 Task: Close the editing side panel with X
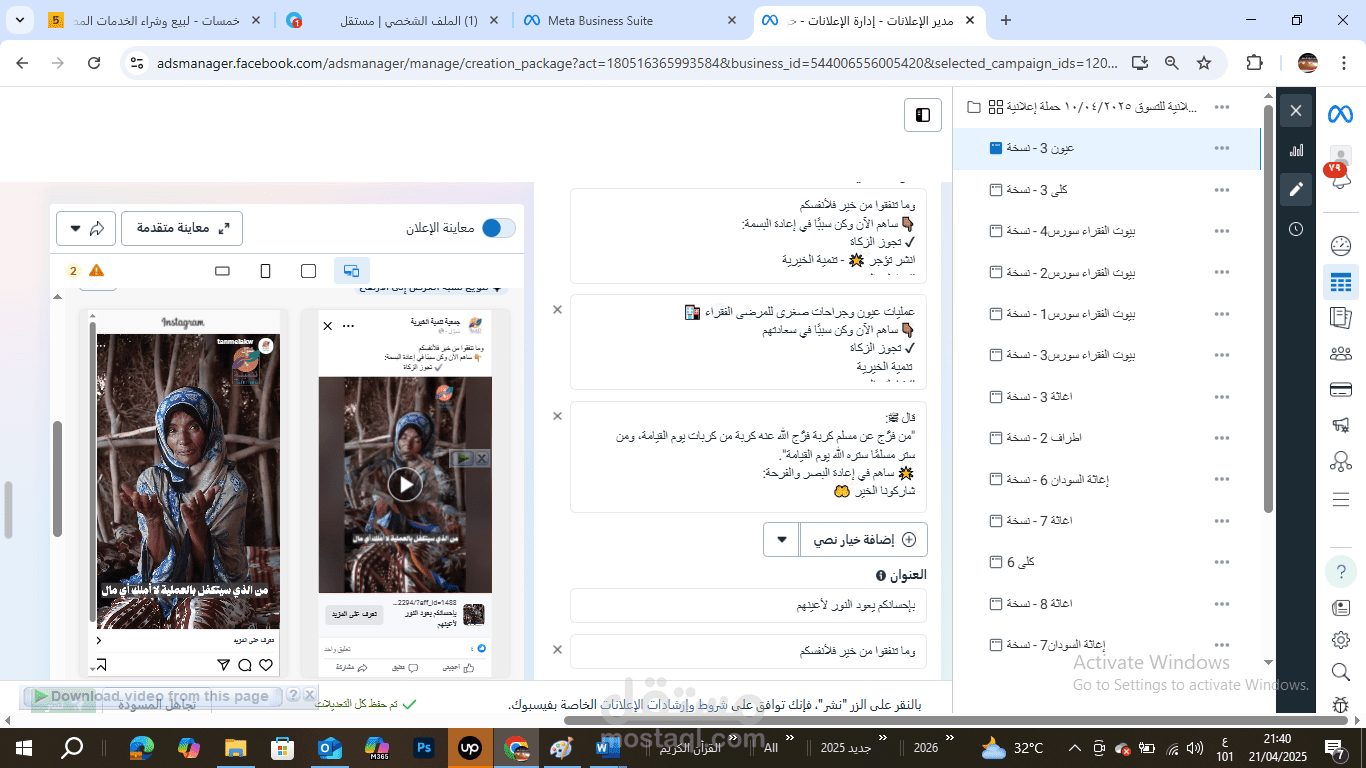tap(1296, 110)
